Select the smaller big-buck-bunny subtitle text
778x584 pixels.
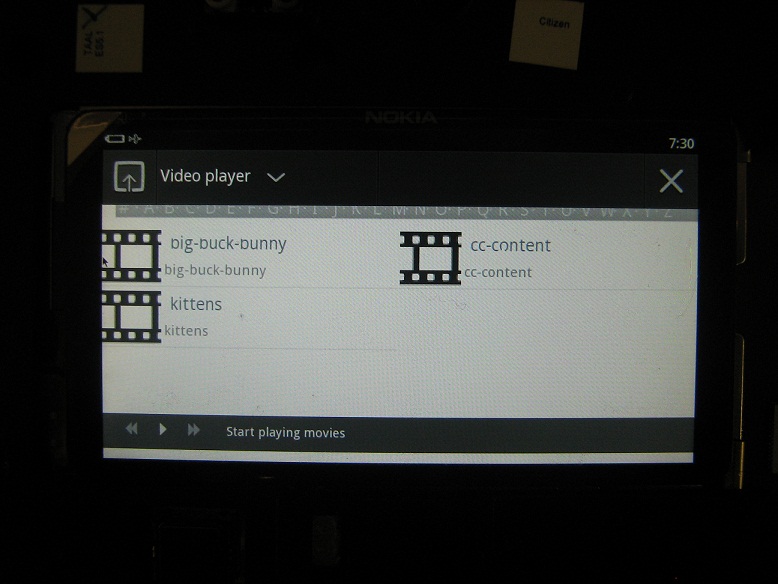[215, 270]
